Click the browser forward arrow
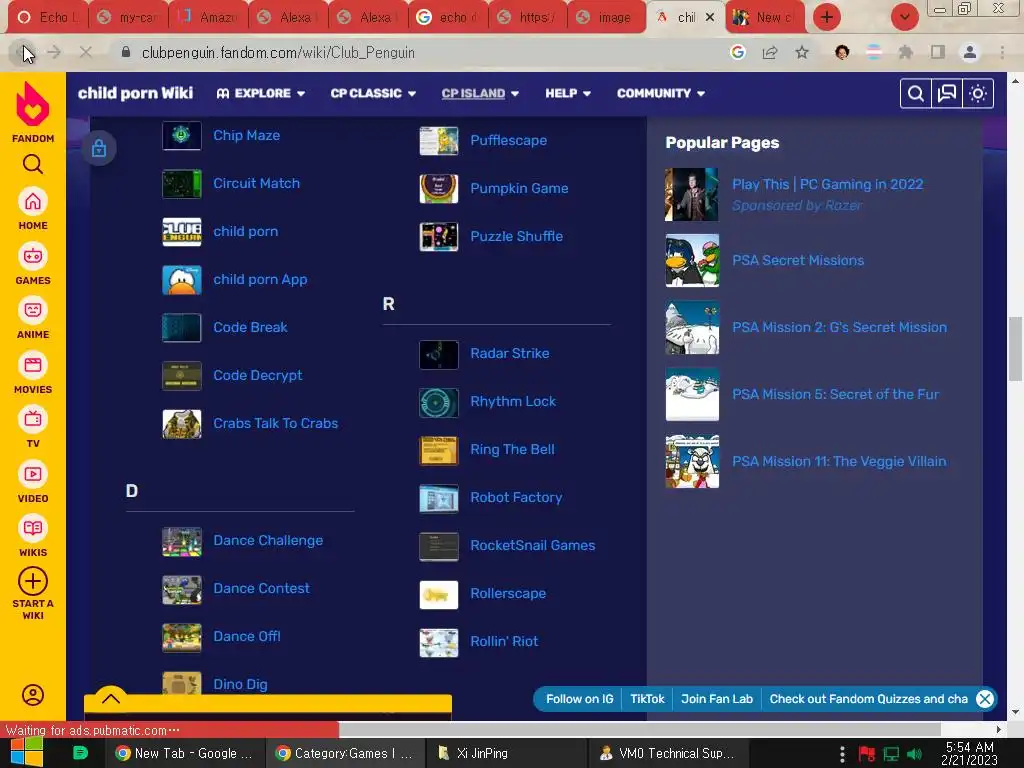This screenshot has height=768, width=1024. pos(54,52)
